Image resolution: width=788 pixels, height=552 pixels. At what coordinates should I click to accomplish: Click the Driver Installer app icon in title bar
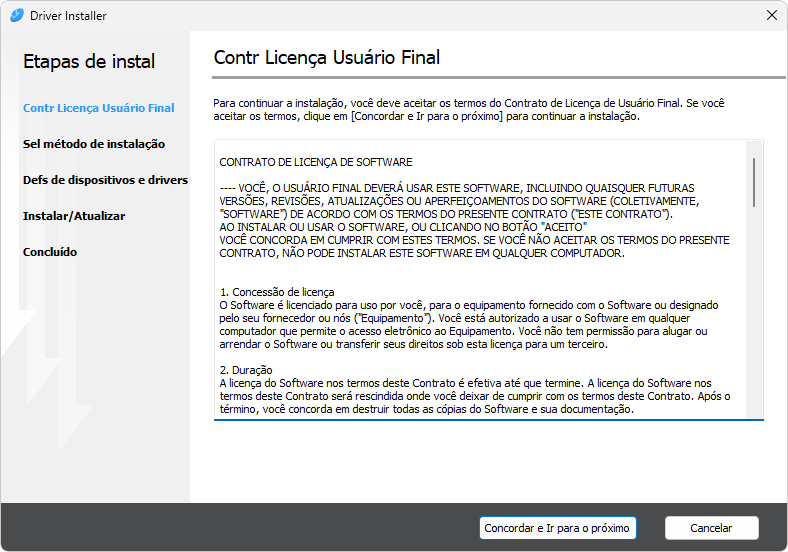[x=16, y=16]
